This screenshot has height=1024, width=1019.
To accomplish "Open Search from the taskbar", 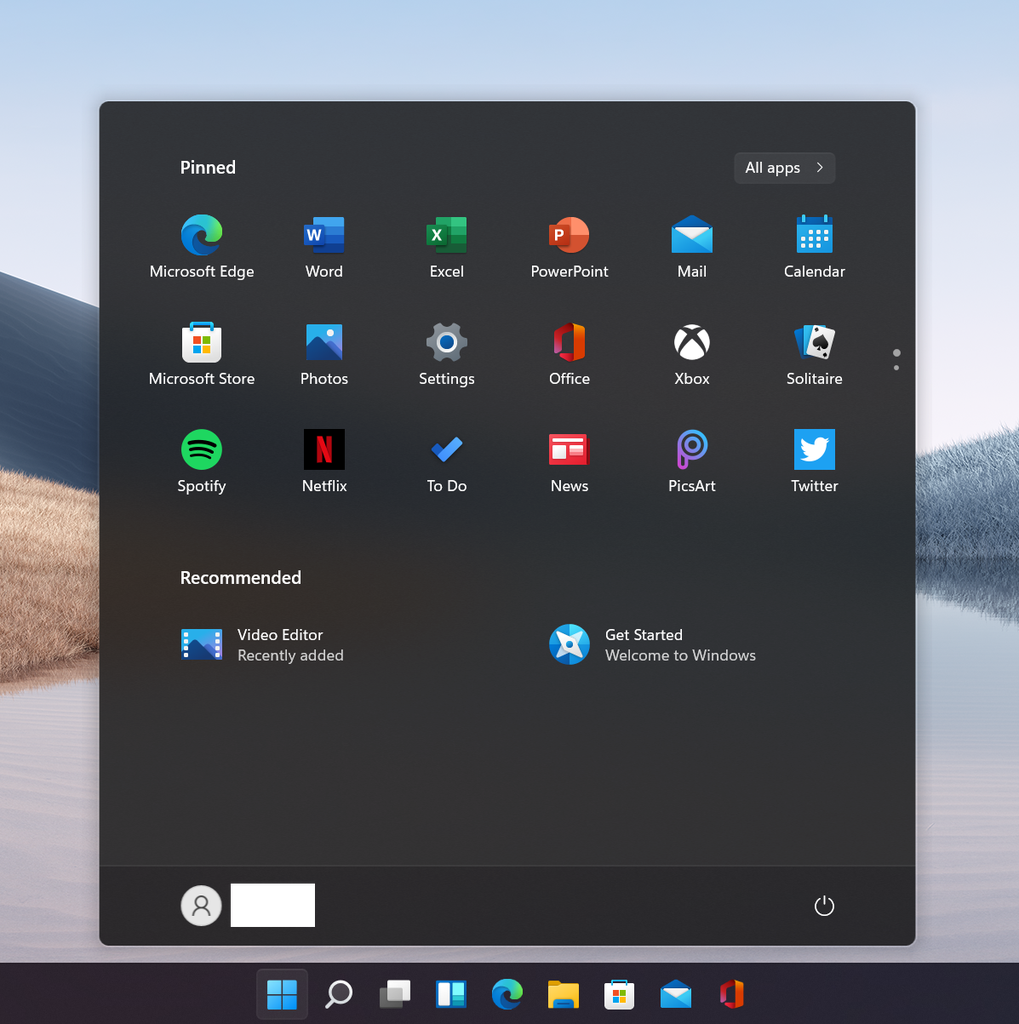I will click(338, 994).
